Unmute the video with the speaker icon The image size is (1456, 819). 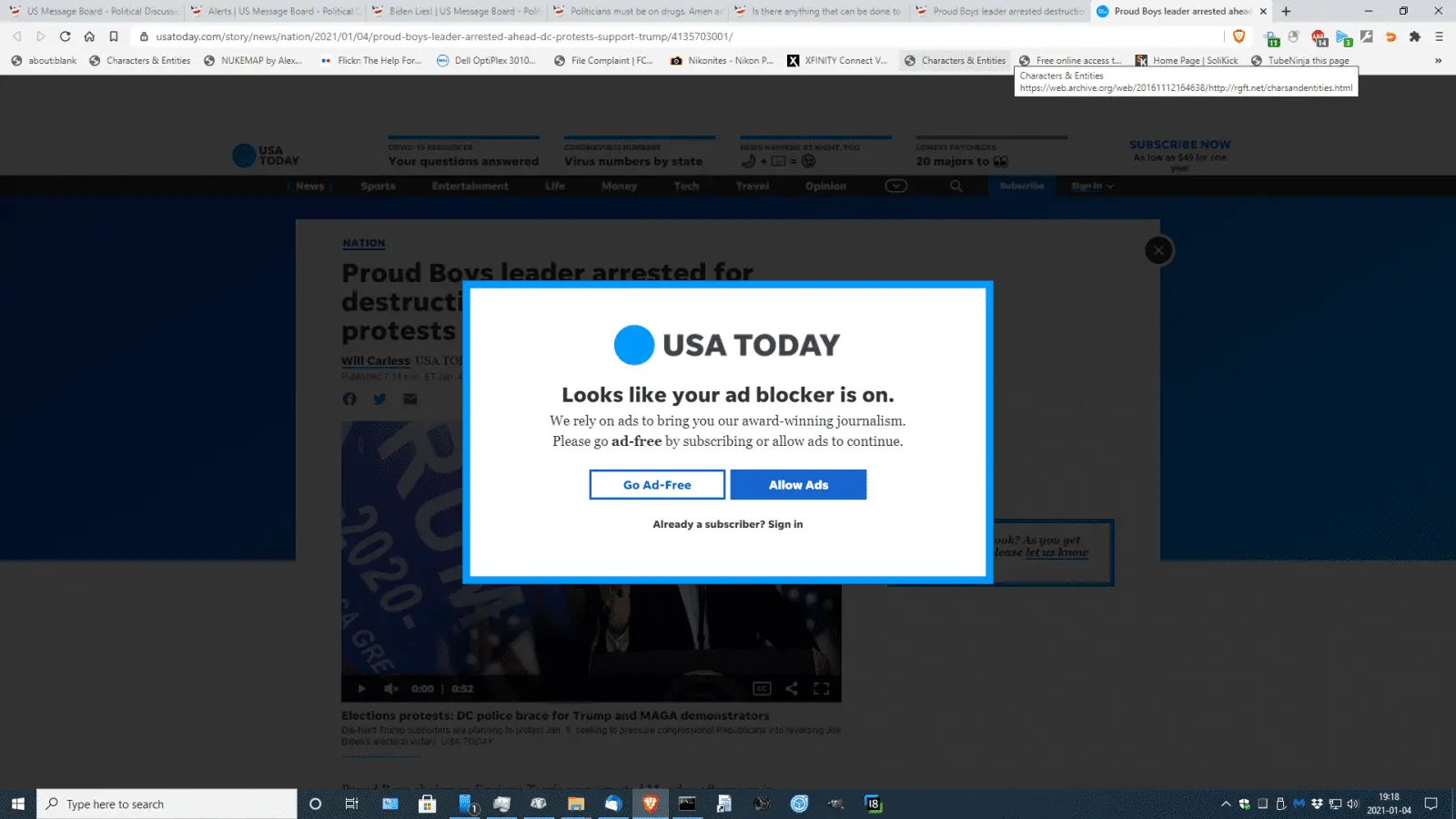point(391,688)
